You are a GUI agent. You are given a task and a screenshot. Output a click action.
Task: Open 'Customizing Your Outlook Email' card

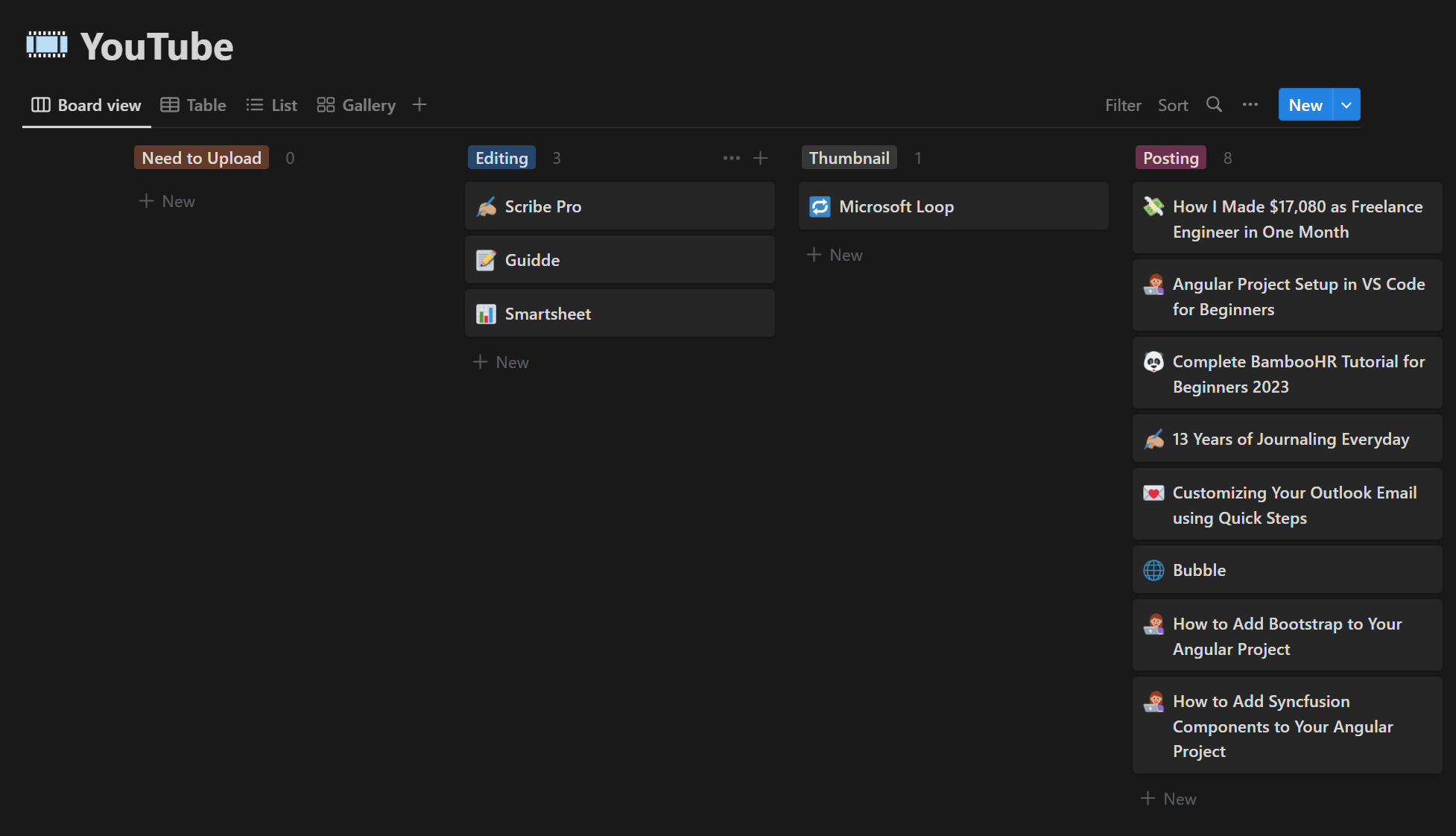point(1288,504)
